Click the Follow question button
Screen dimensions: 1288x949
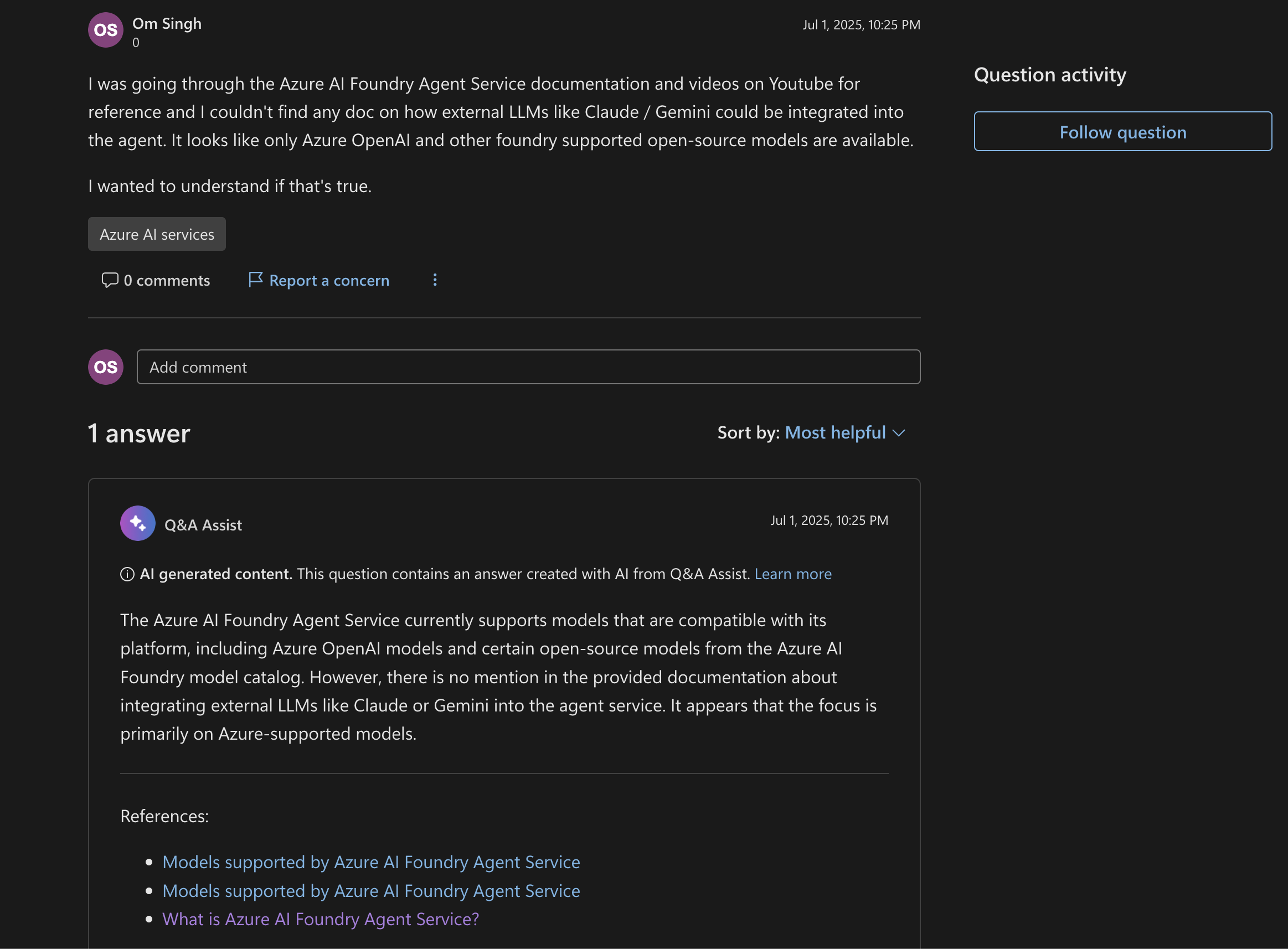[1122, 132]
